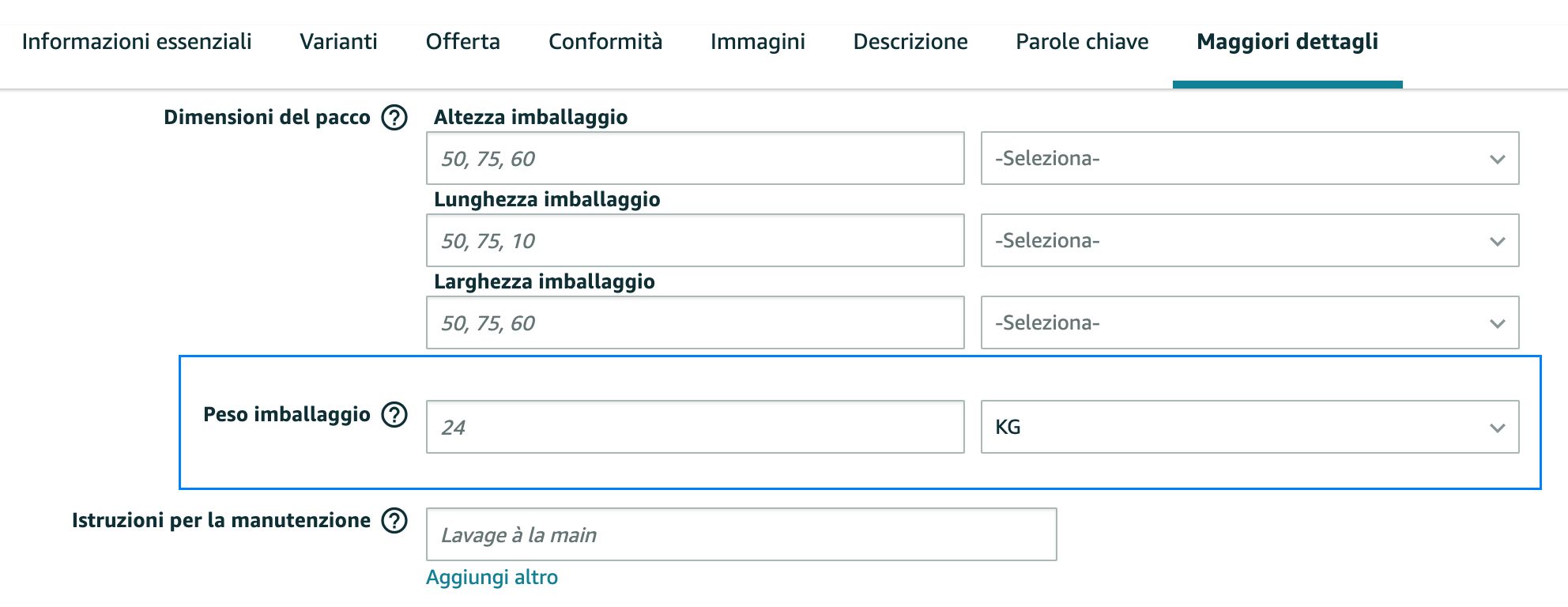
Task: Switch to the Immagini tab
Action: click(758, 42)
